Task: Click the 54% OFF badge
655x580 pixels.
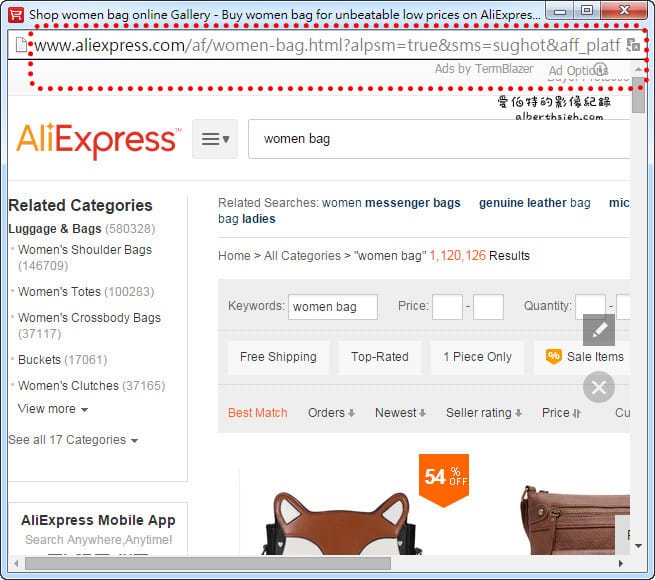Action: [444, 480]
